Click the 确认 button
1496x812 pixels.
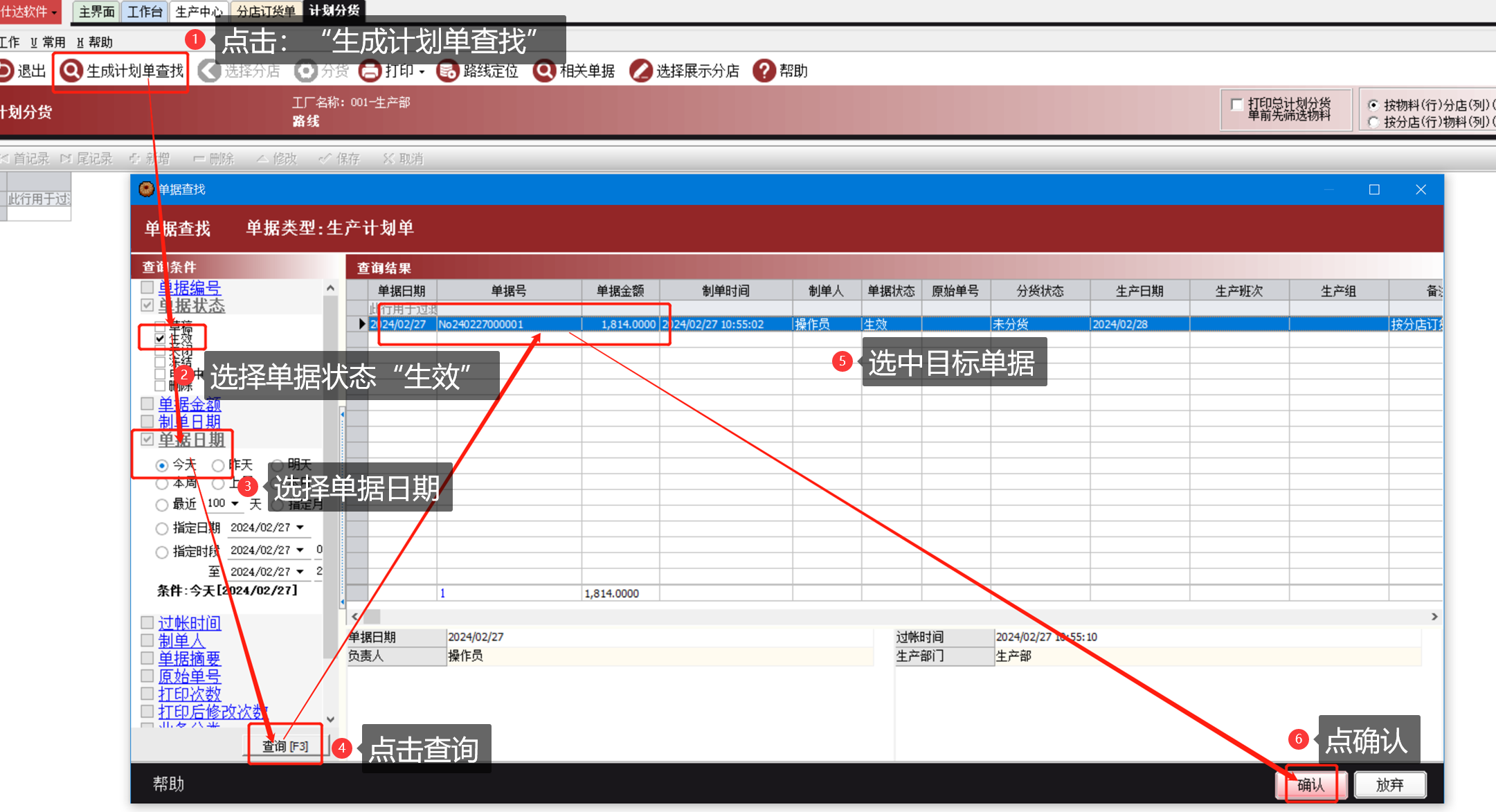[x=1310, y=784]
